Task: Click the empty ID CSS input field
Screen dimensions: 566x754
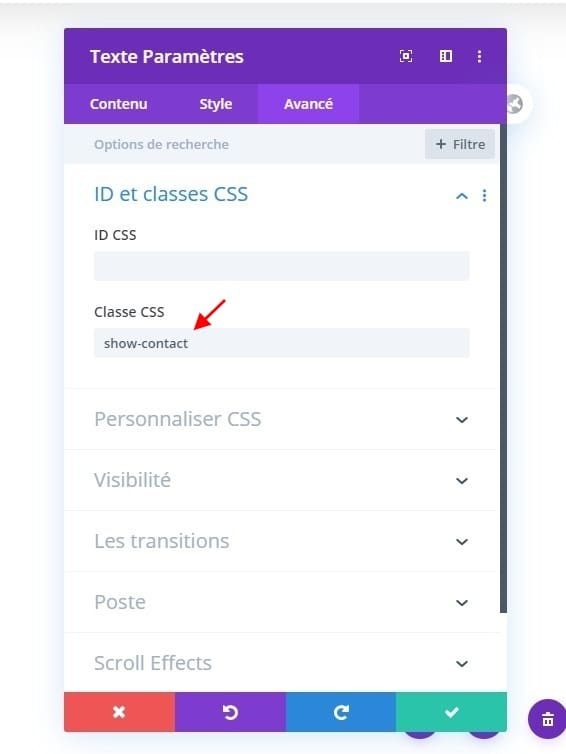Action: tap(282, 266)
